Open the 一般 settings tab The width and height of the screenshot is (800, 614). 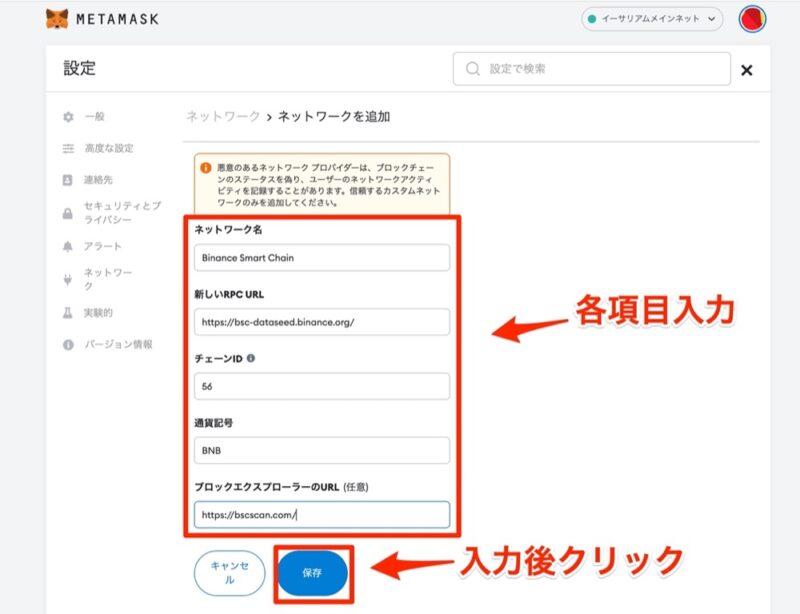94,116
